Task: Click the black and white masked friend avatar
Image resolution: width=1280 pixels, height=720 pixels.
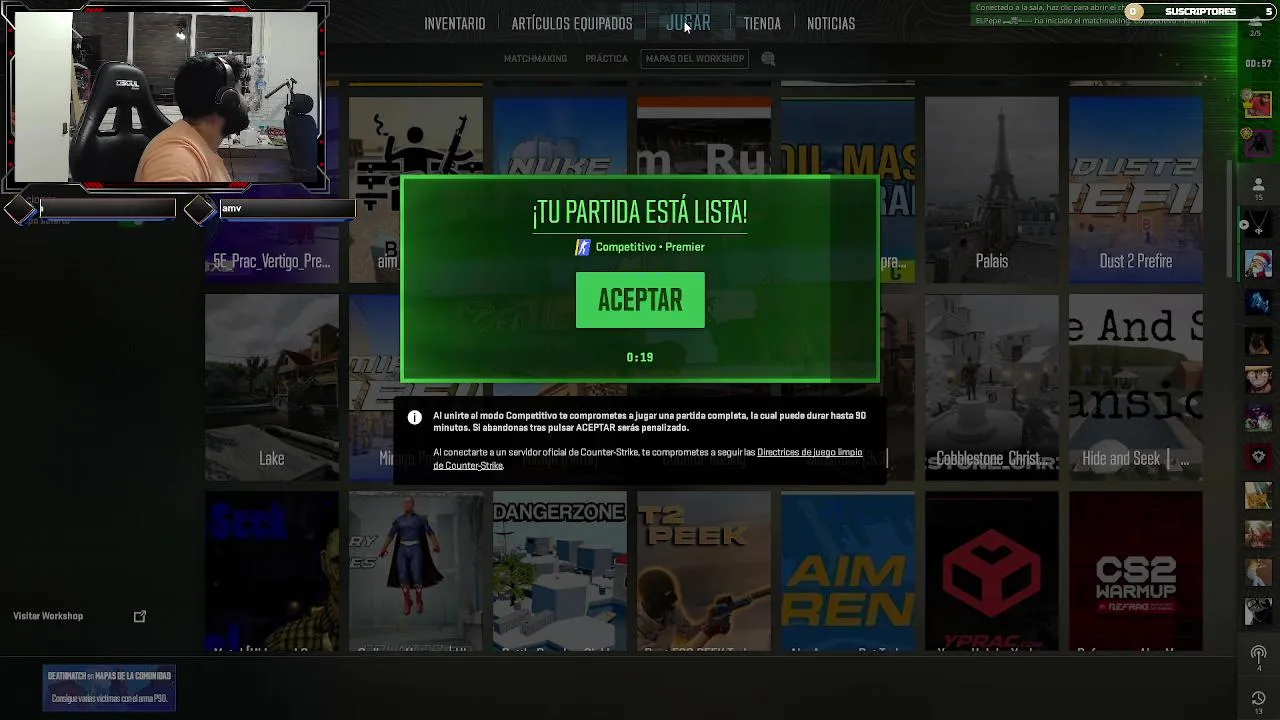Action: [1258, 611]
